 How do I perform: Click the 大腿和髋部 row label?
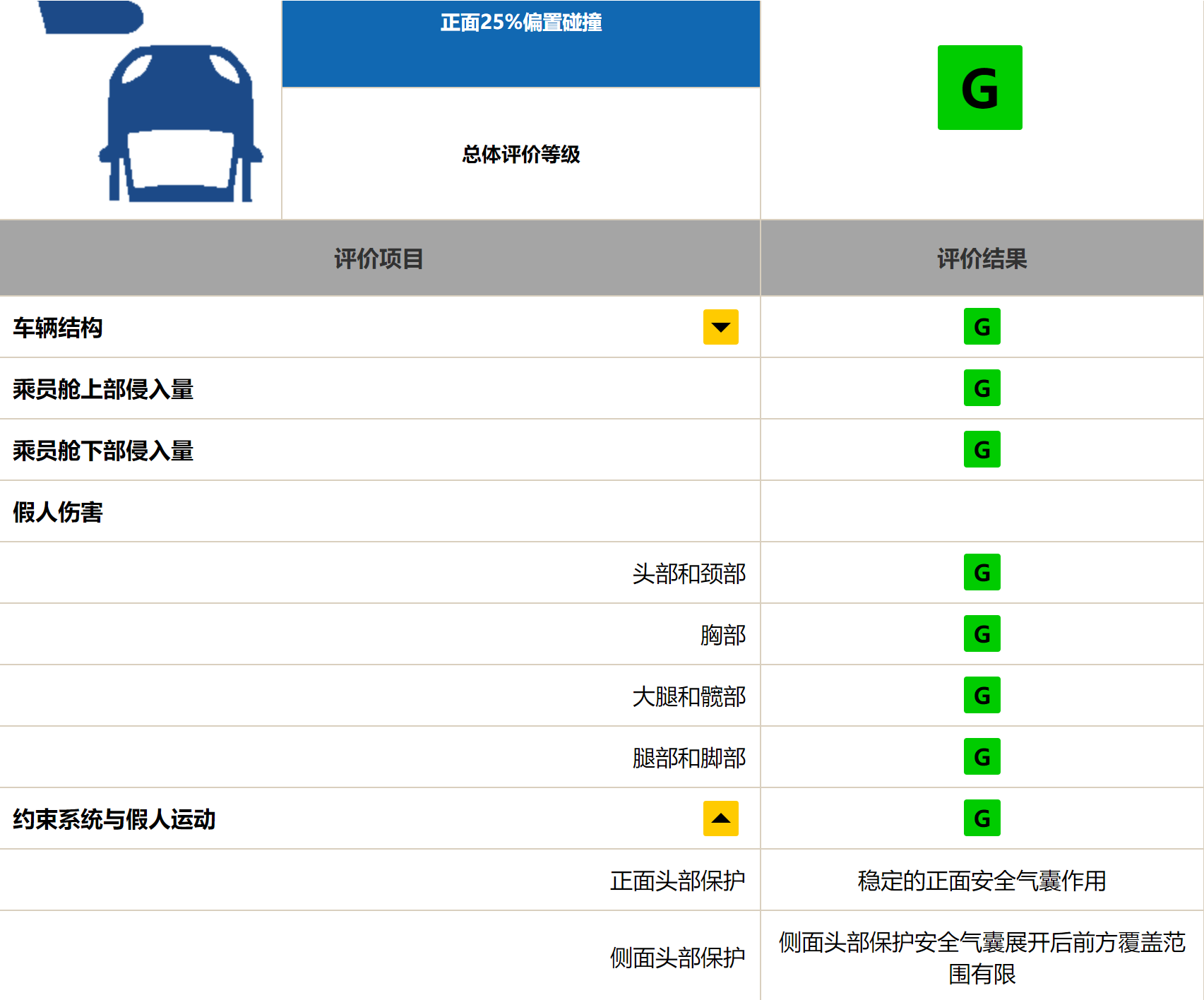point(689,696)
